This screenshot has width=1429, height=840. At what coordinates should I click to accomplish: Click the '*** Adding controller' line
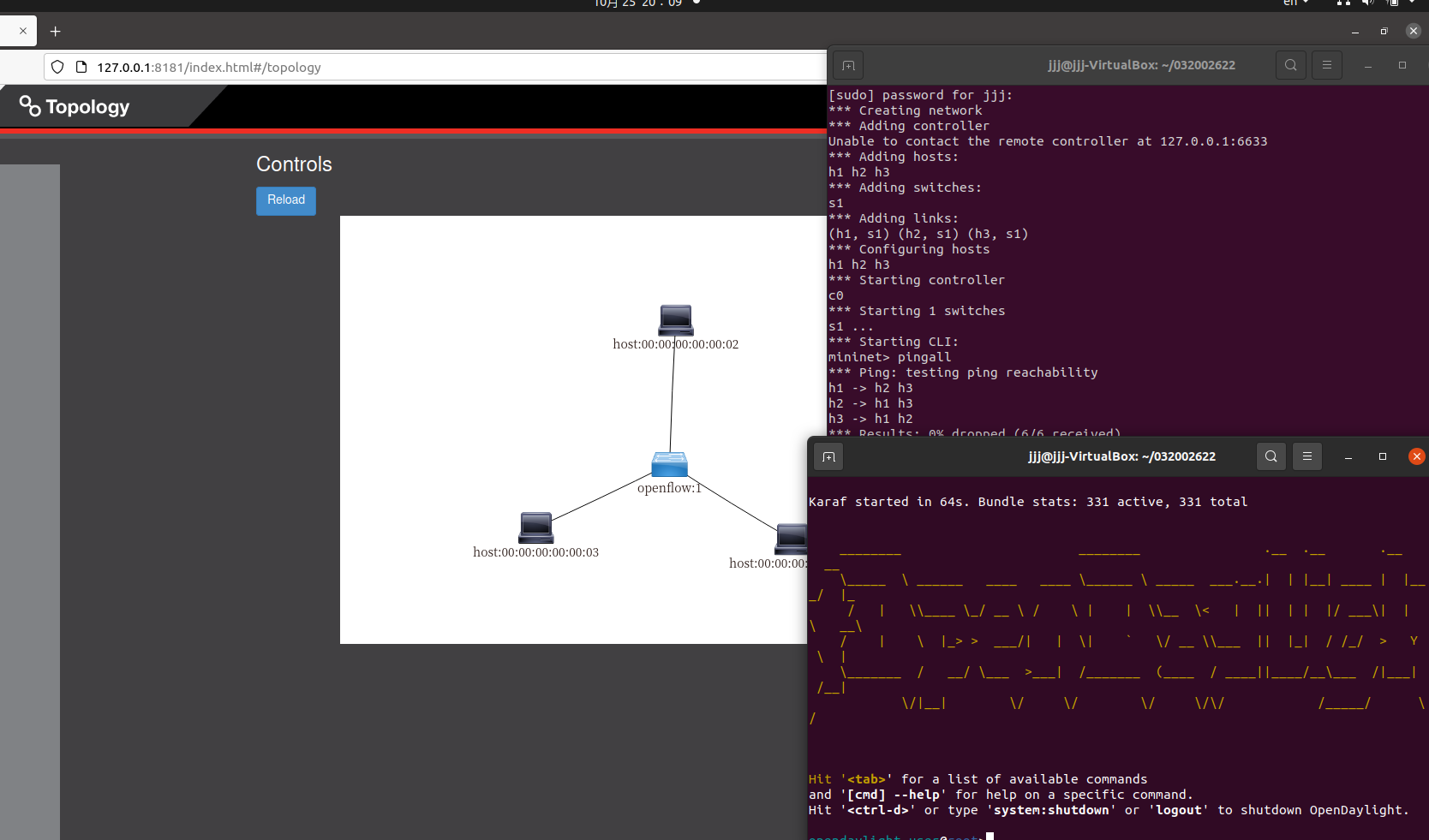[909, 126]
